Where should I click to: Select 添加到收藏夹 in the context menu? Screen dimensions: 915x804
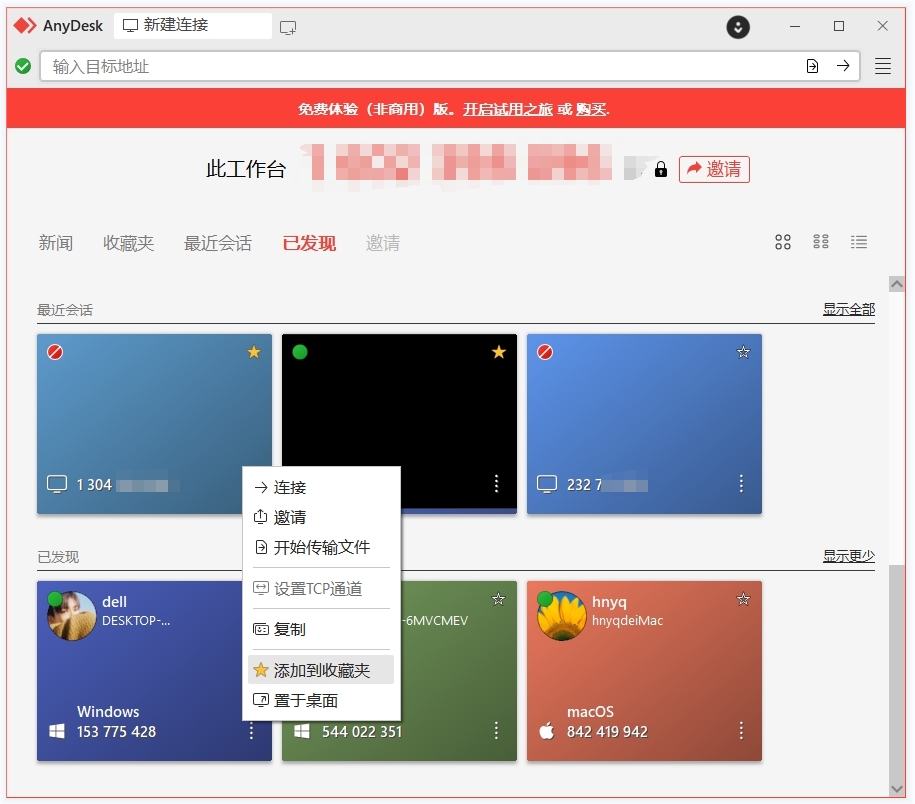pyautogui.click(x=321, y=668)
